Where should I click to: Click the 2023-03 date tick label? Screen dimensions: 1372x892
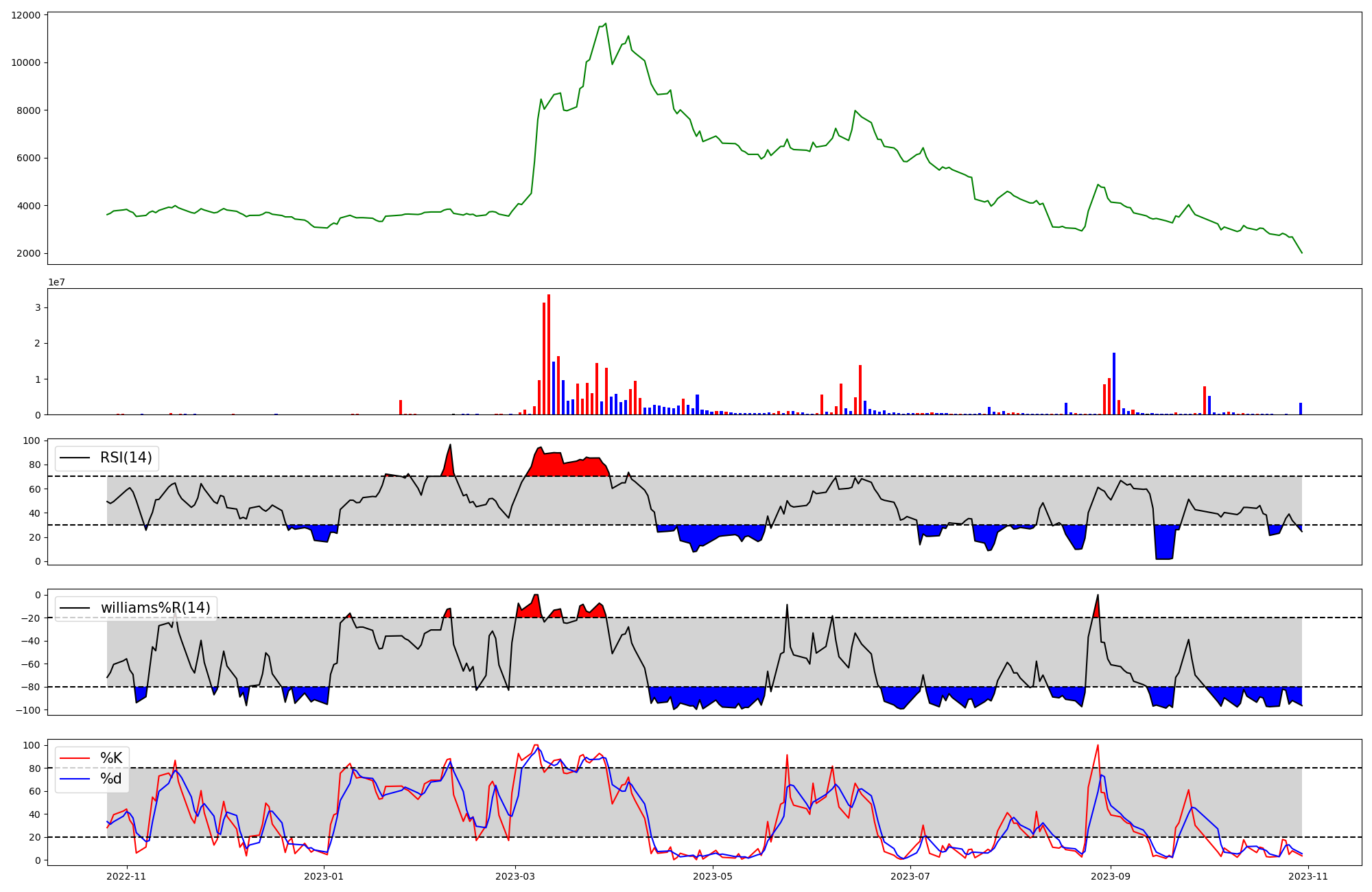click(x=514, y=876)
